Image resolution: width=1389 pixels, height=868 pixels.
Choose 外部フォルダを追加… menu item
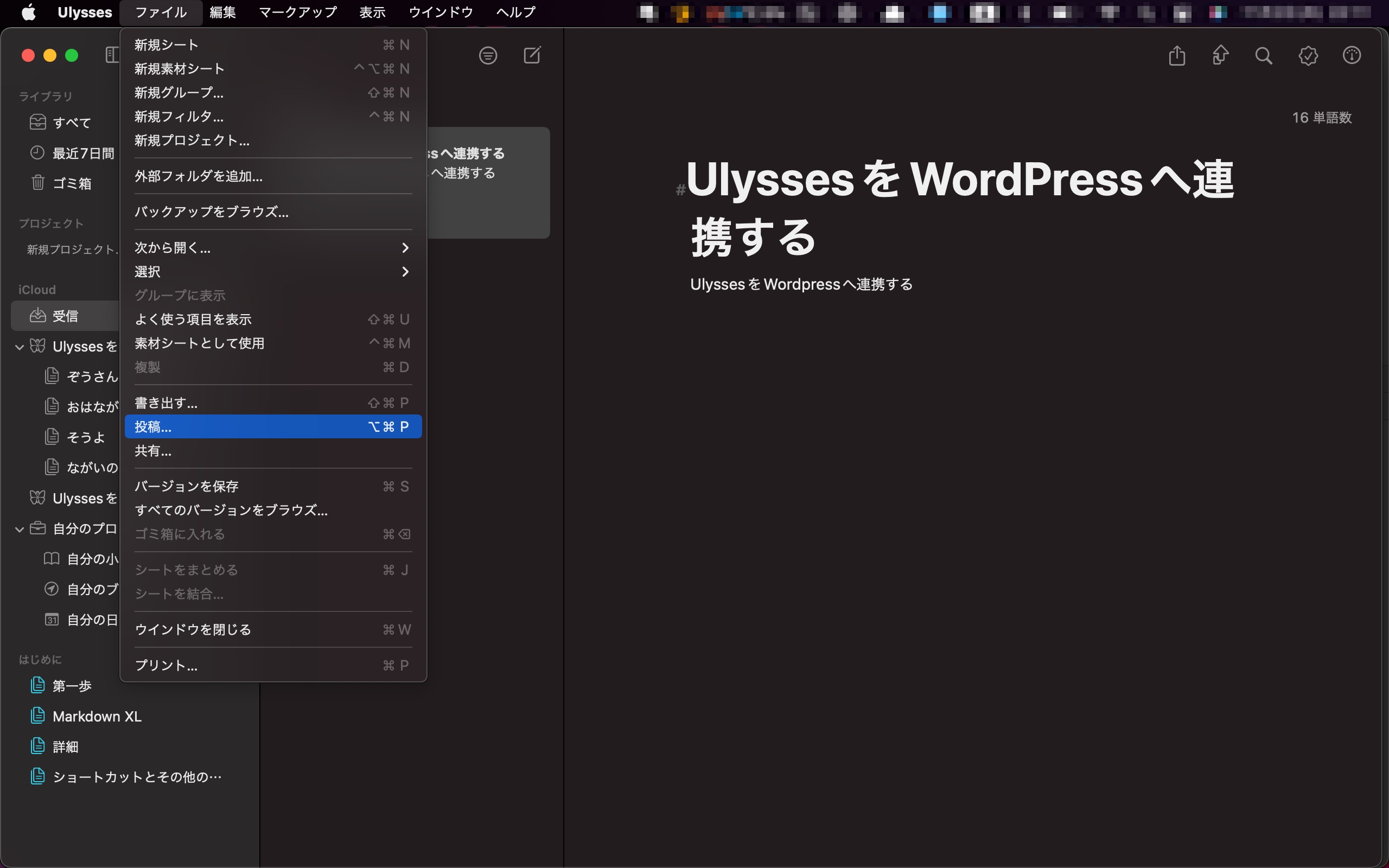click(273, 176)
